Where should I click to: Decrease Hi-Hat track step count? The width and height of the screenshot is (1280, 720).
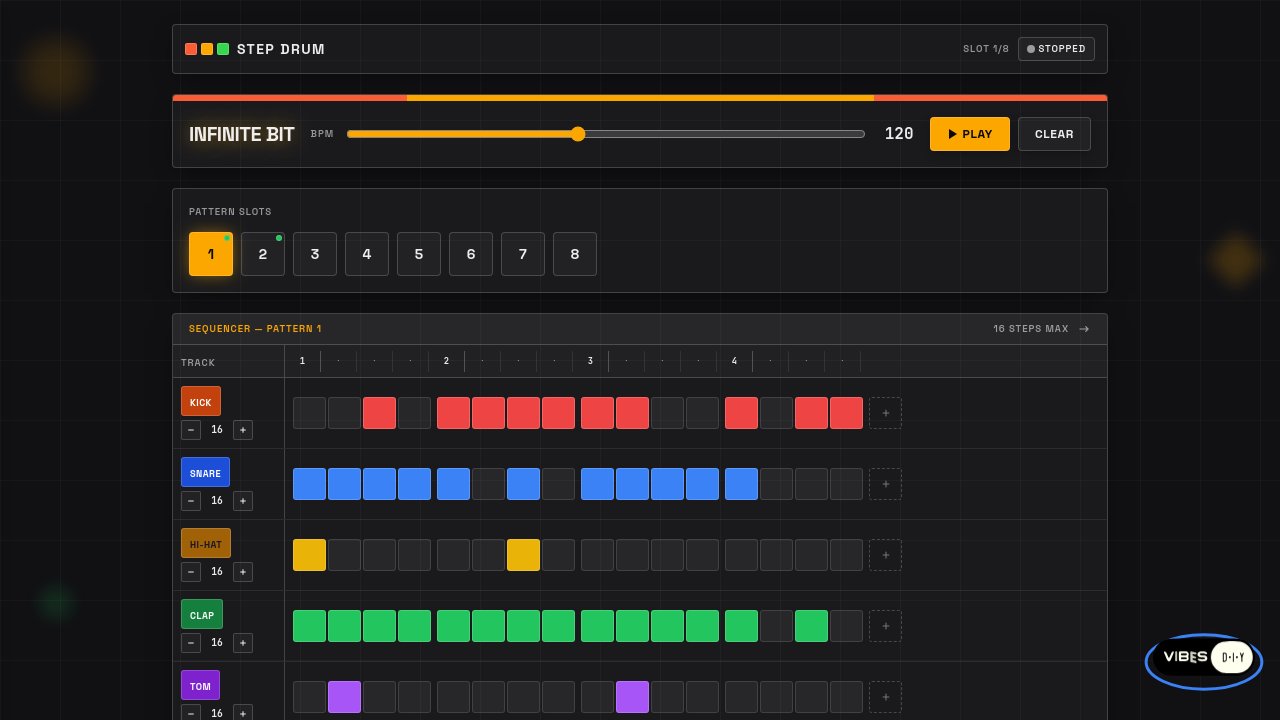point(191,572)
